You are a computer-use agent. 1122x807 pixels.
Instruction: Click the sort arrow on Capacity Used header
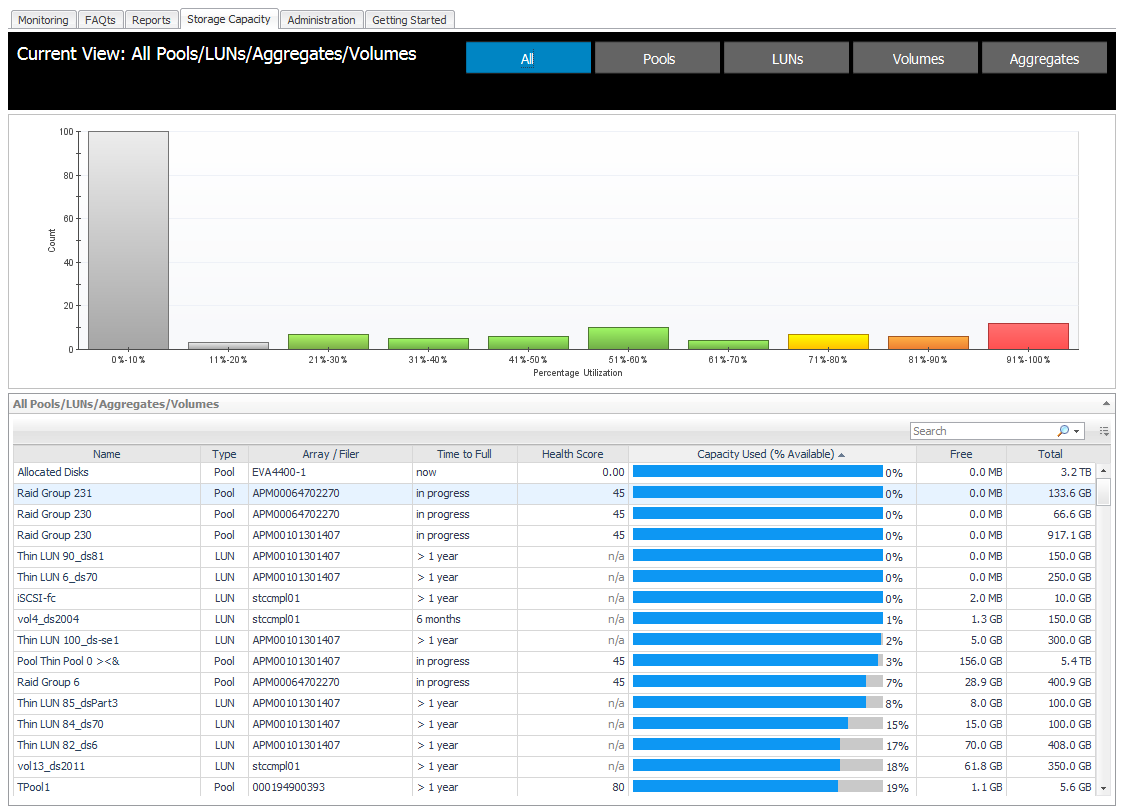pyautogui.click(x=841, y=455)
